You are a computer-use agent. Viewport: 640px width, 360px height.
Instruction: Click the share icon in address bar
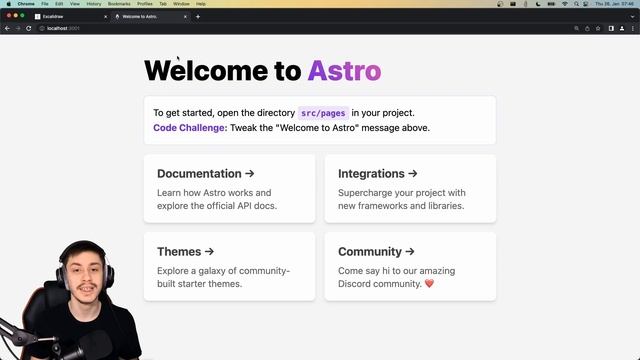click(x=587, y=28)
